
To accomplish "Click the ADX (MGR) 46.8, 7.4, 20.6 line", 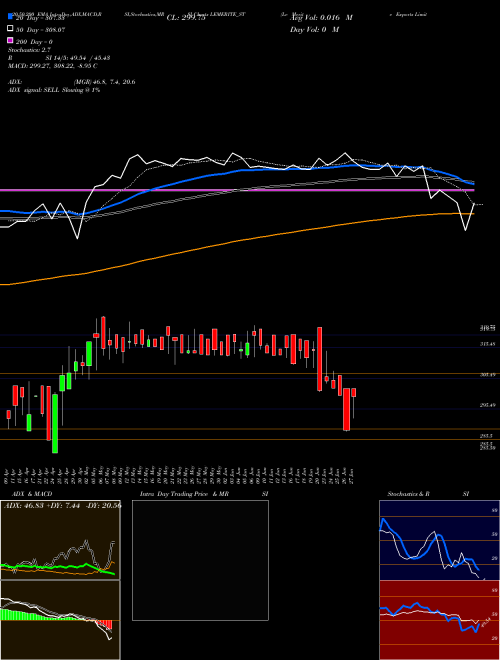I will click(x=72, y=82).
